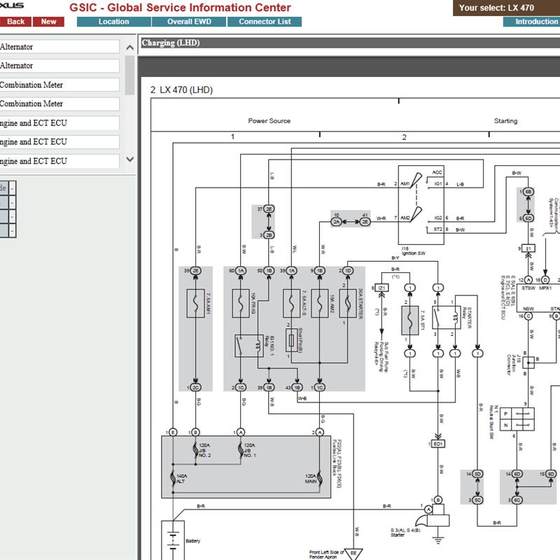This screenshot has width=560, height=560.
Task: Click the EG1 connector symbol above the starter
Action: tap(438, 444)
